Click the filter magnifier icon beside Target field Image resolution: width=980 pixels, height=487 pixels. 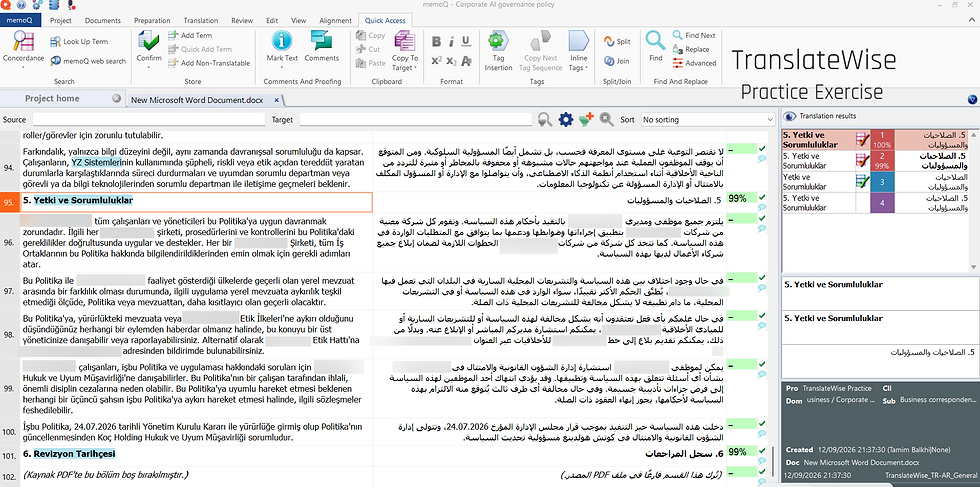click(x=545, y=119)
